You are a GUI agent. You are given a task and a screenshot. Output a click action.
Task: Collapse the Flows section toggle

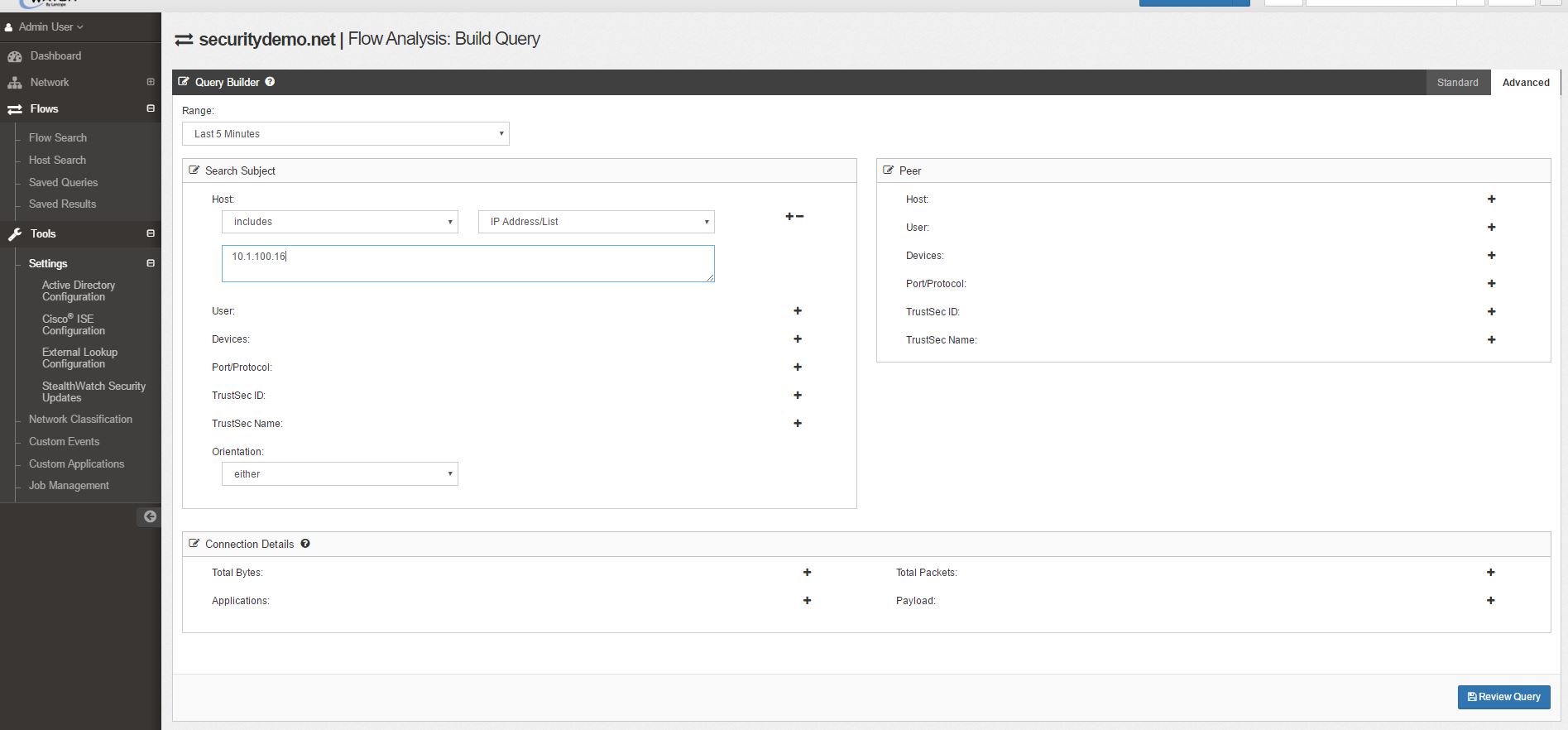coord(151,108)
